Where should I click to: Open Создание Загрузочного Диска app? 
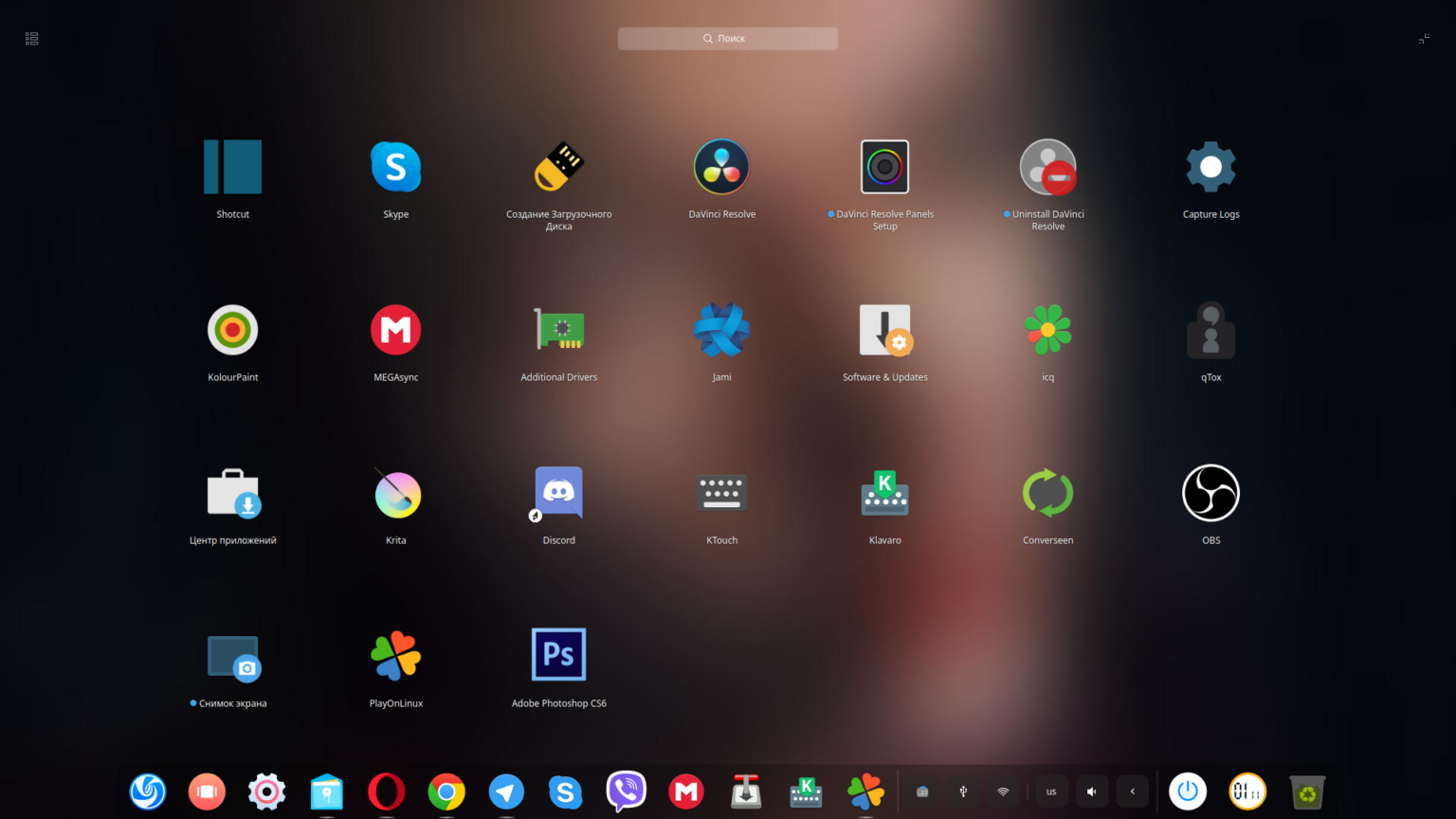pyautogui.click(x=559, y=168)
